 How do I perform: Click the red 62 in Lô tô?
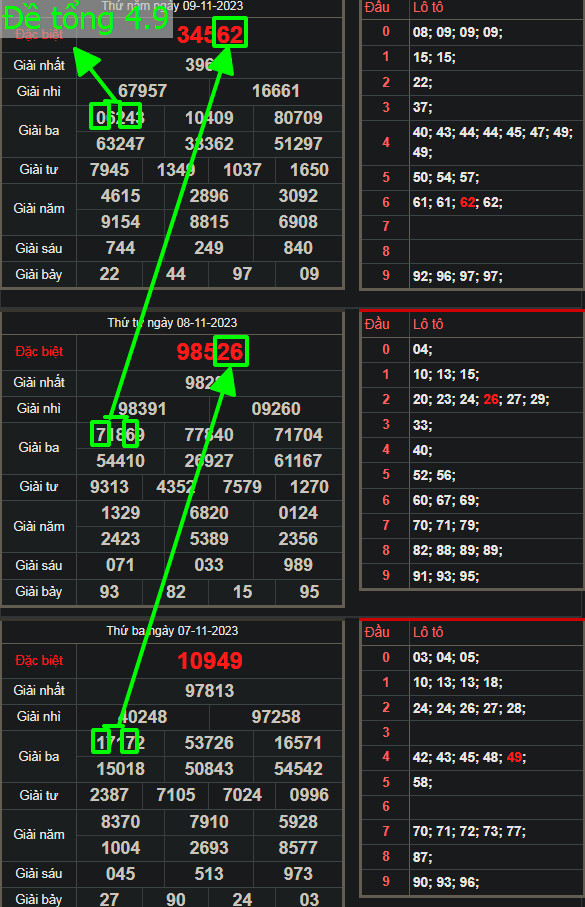467,202
